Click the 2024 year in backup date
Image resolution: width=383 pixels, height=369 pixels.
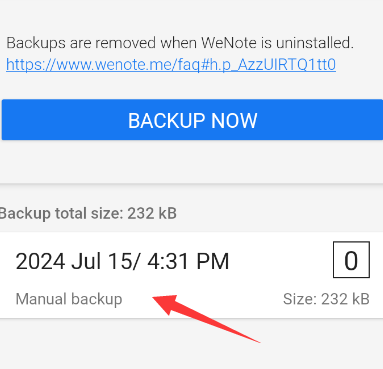[40, 261]
